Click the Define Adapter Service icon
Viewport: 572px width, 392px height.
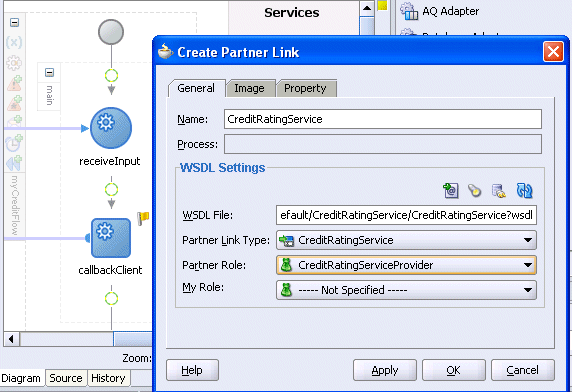[x=499, y=191]
